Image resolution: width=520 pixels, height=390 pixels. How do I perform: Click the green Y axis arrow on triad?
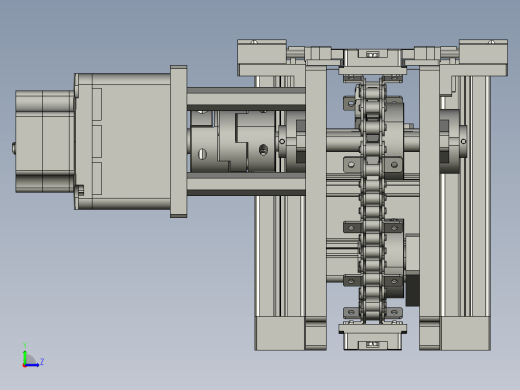25,356
